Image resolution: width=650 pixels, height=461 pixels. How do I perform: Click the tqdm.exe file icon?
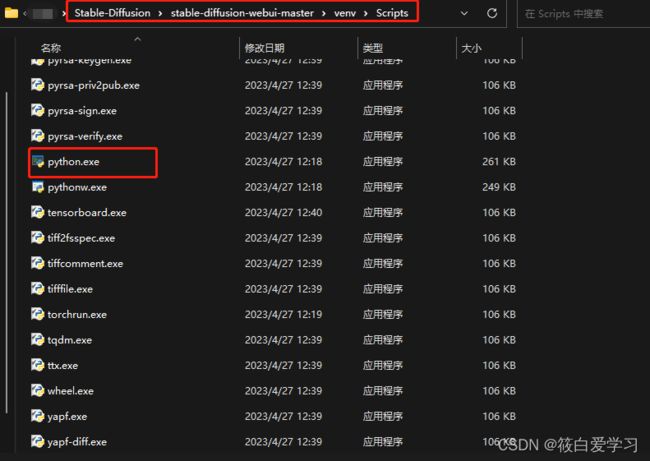coord(38,340)
